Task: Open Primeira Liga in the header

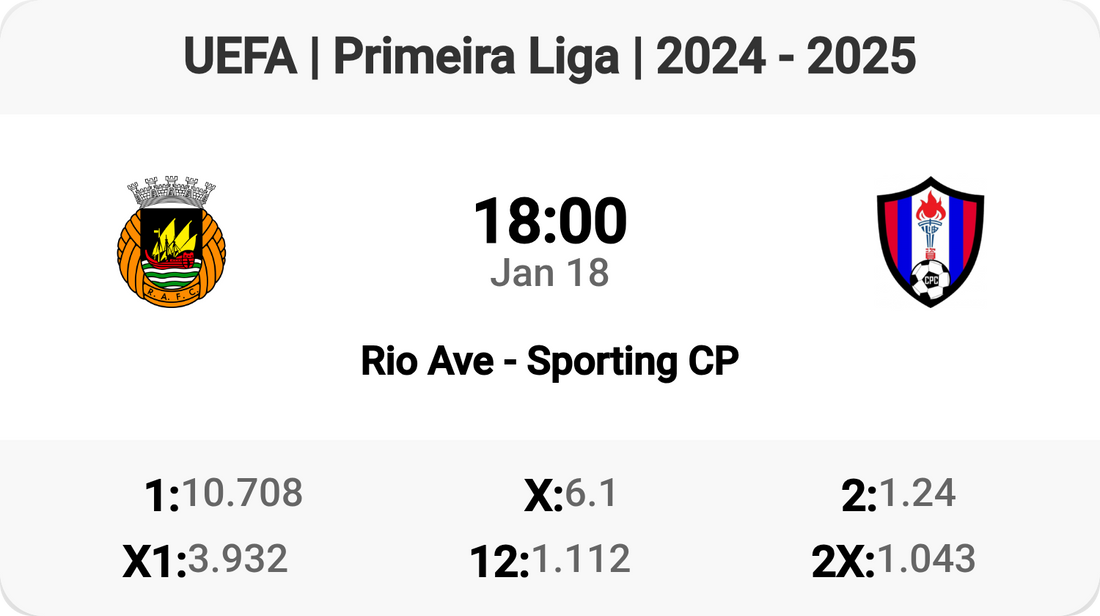Action: [476, 58]
